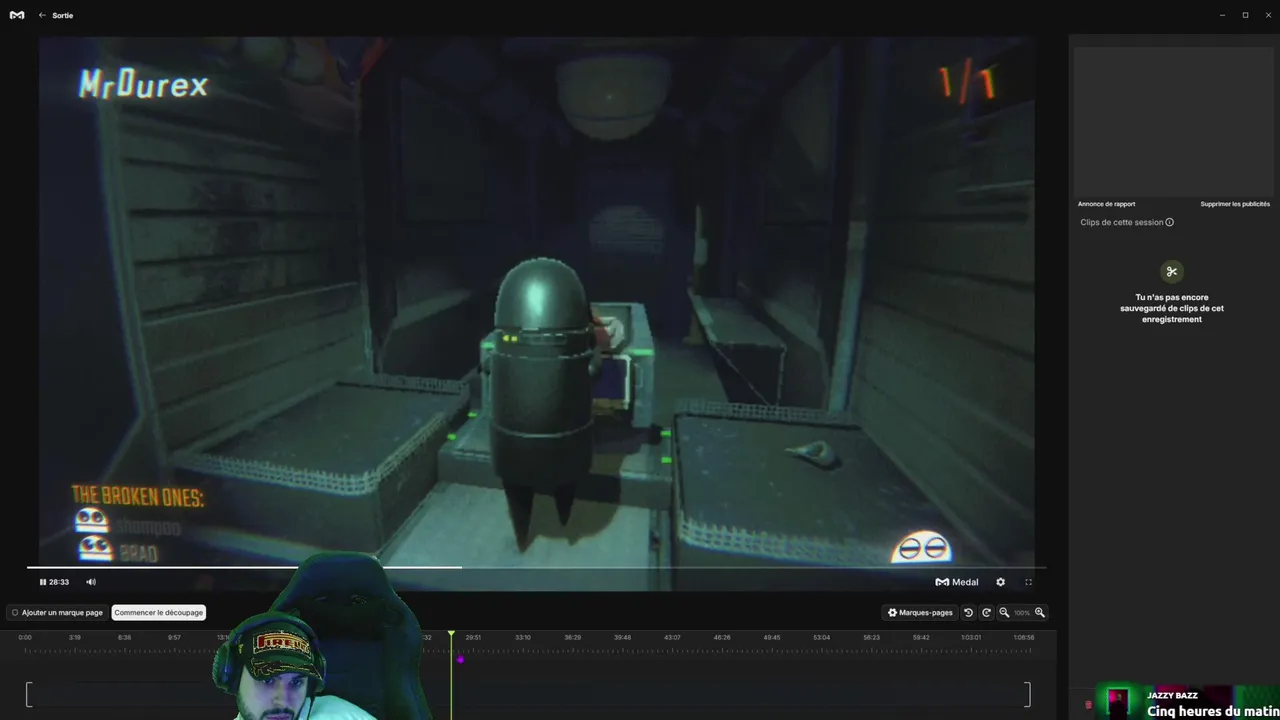Click the left trim bracket handle
1280x720 pixels.
click(x=29, y=694)
